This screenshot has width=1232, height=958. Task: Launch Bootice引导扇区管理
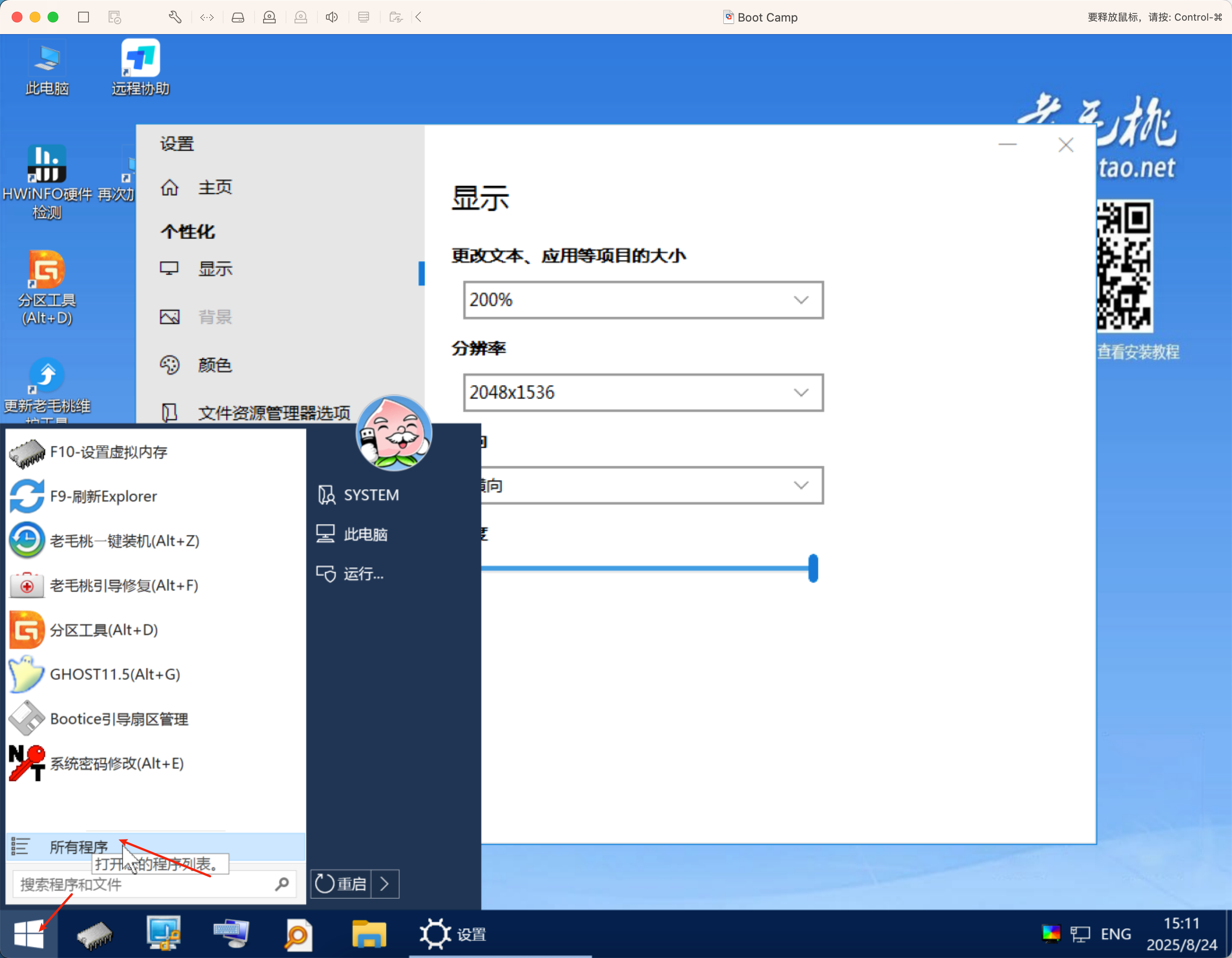click(x=155, y=719)
